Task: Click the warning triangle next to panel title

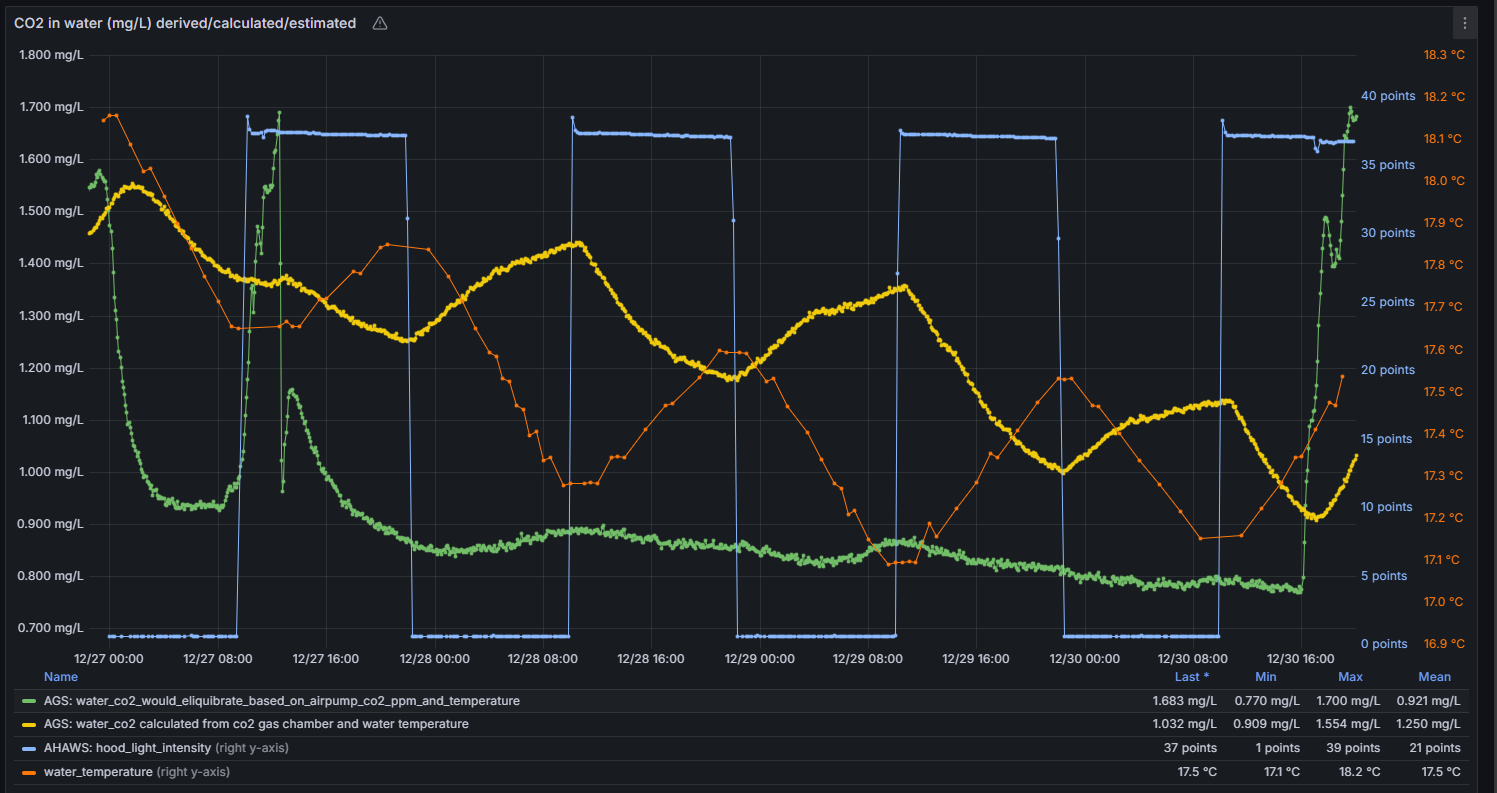Action: (x=380, y=23)
